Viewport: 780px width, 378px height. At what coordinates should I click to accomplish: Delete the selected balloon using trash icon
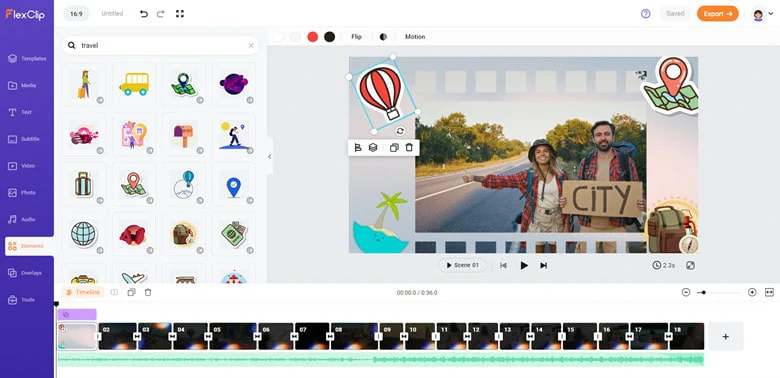409,148
